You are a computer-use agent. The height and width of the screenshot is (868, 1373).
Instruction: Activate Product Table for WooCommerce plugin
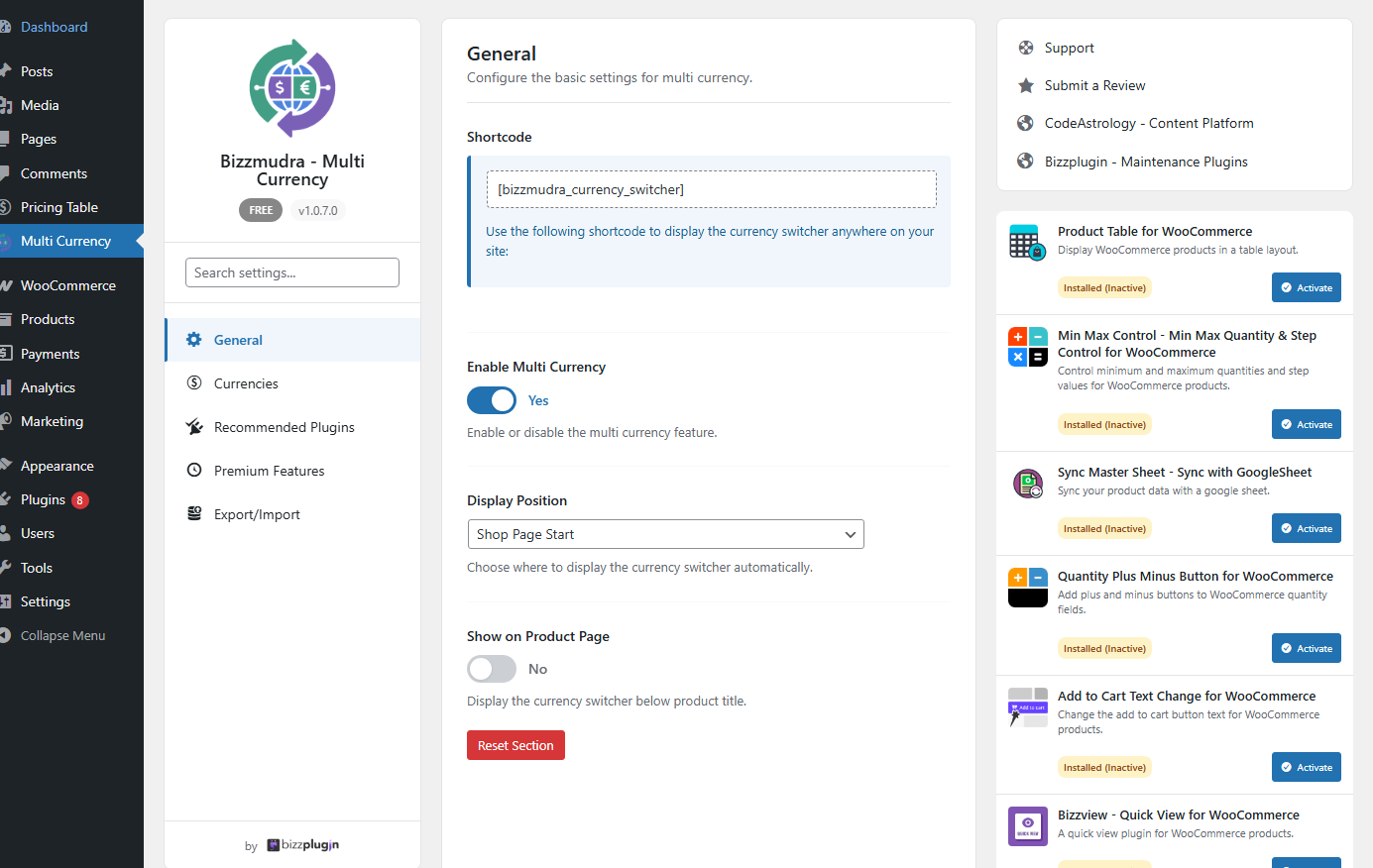coord(1307,287)
